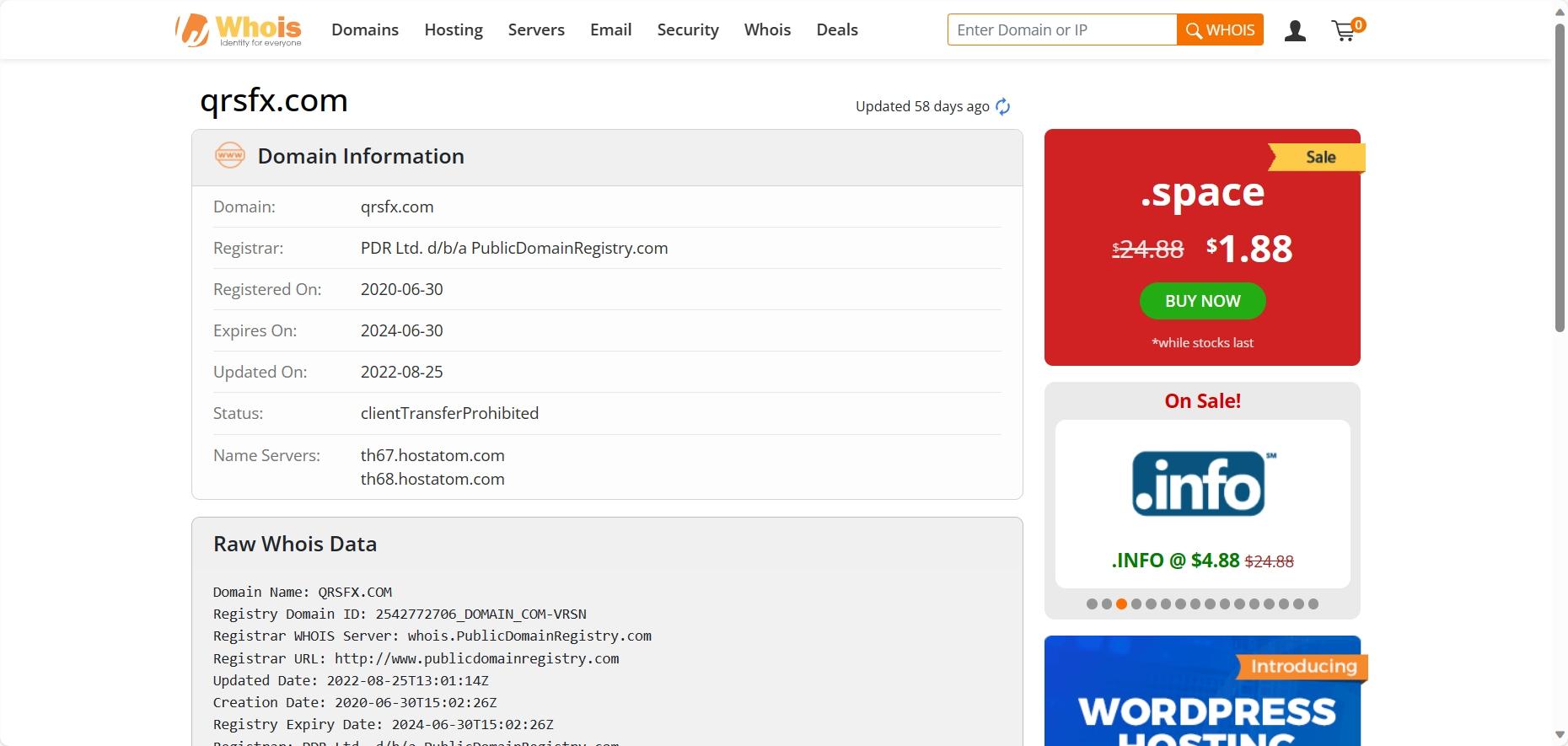Click the www globe icon in Domain Information
Viewport: 1568px width, 746px height.
(x=230, y=155)
